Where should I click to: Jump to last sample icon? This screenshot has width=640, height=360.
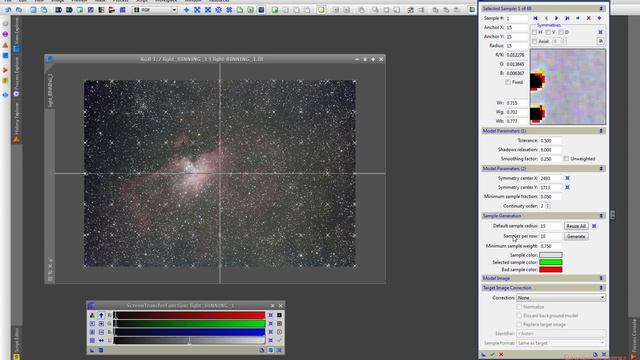pos(567,18)
